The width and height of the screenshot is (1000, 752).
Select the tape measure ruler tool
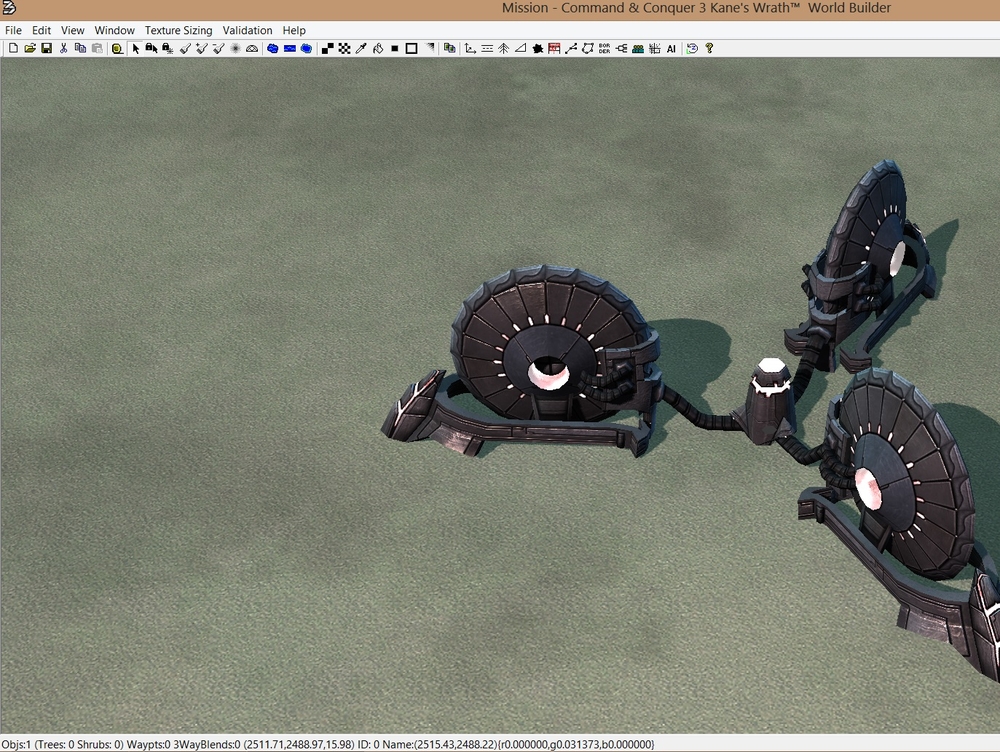tap(117, 48)
